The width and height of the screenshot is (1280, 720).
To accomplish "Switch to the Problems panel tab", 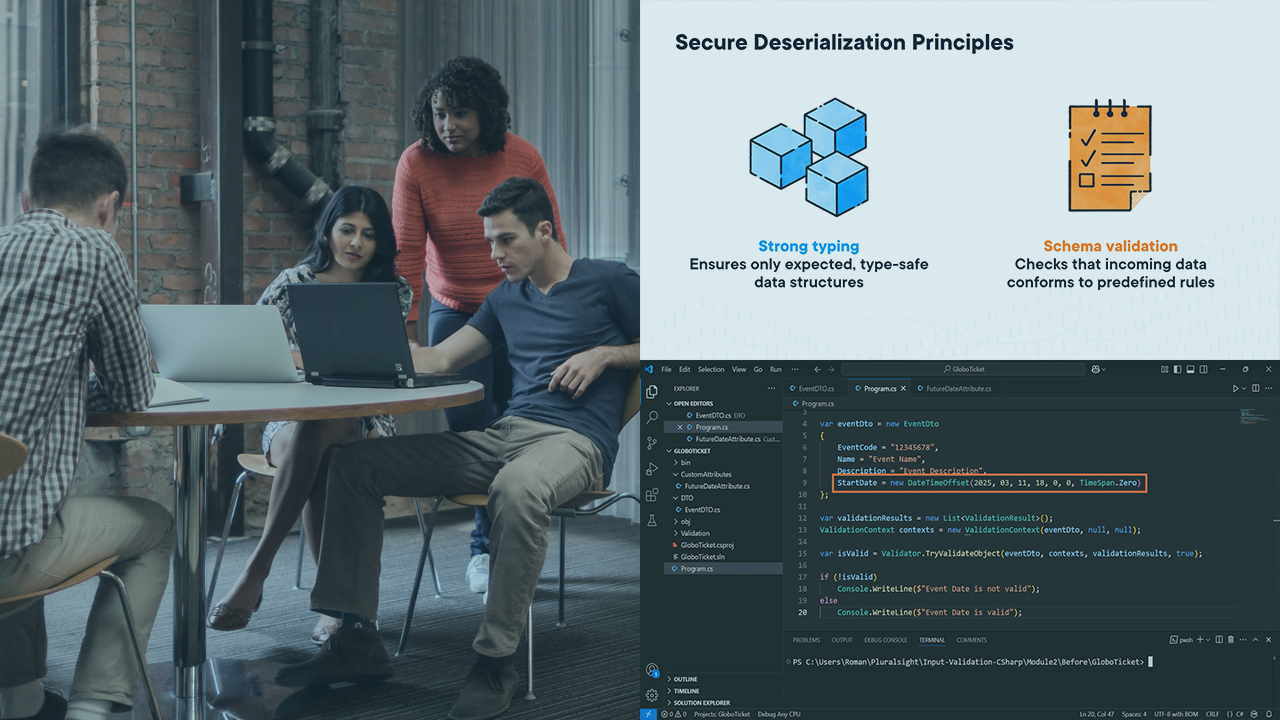I will (806, 640).
